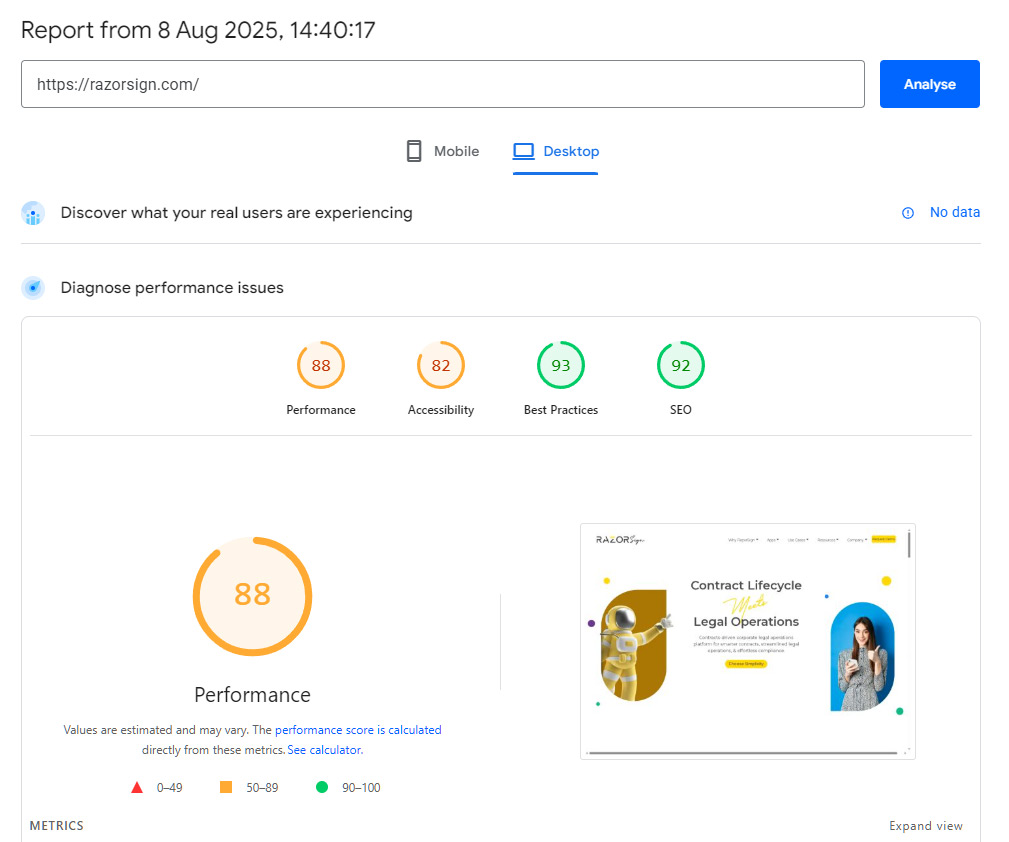
Task: Click the SEO label under the gauge
Action: [x=681, y=410]
